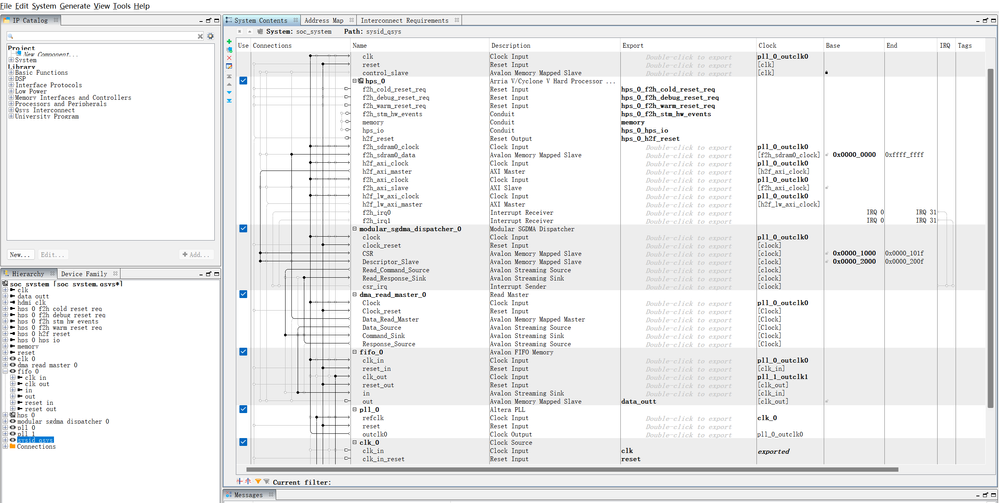Click the Edit parameters icon in sidebar

[x=229, y=66]
